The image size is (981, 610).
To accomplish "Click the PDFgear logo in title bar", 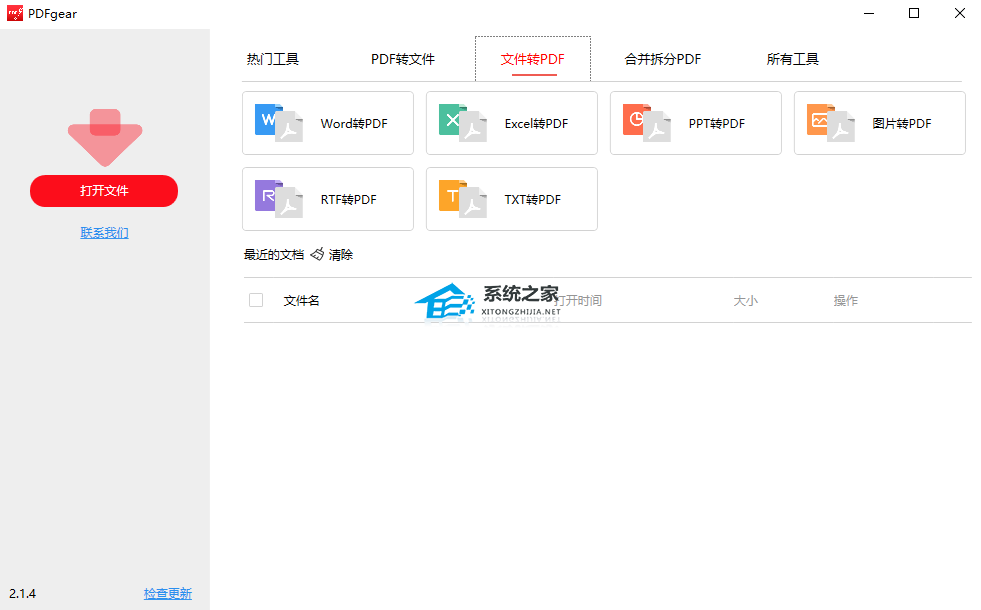I will (x=15, y=13).
